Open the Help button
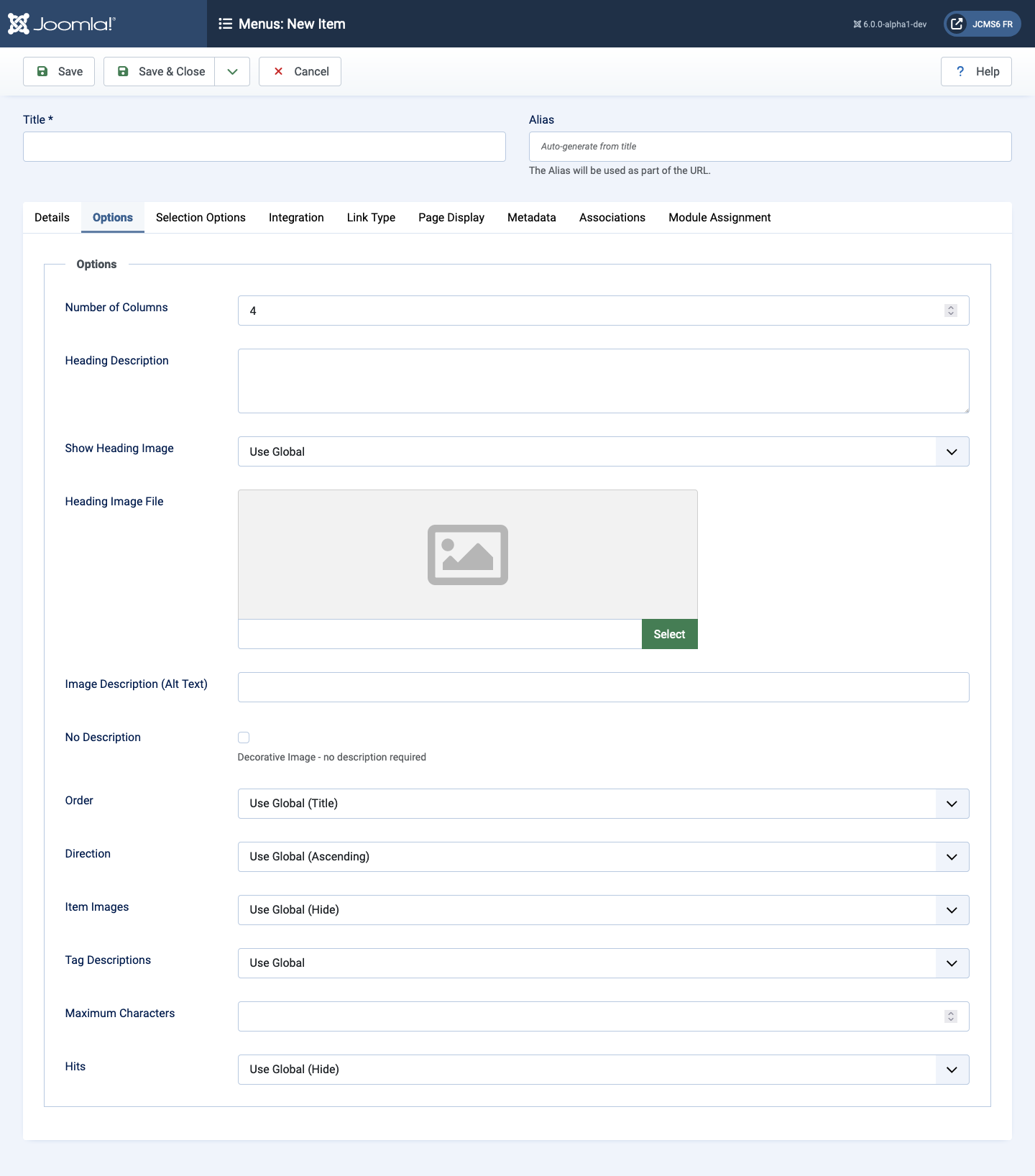Screen dimensions: 1035x1176 click(x=976, y=71)
